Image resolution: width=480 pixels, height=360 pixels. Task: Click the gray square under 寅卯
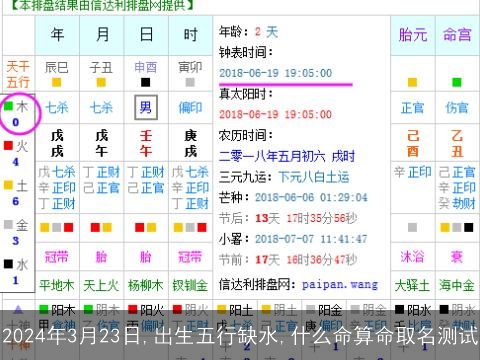click(190, 82)
